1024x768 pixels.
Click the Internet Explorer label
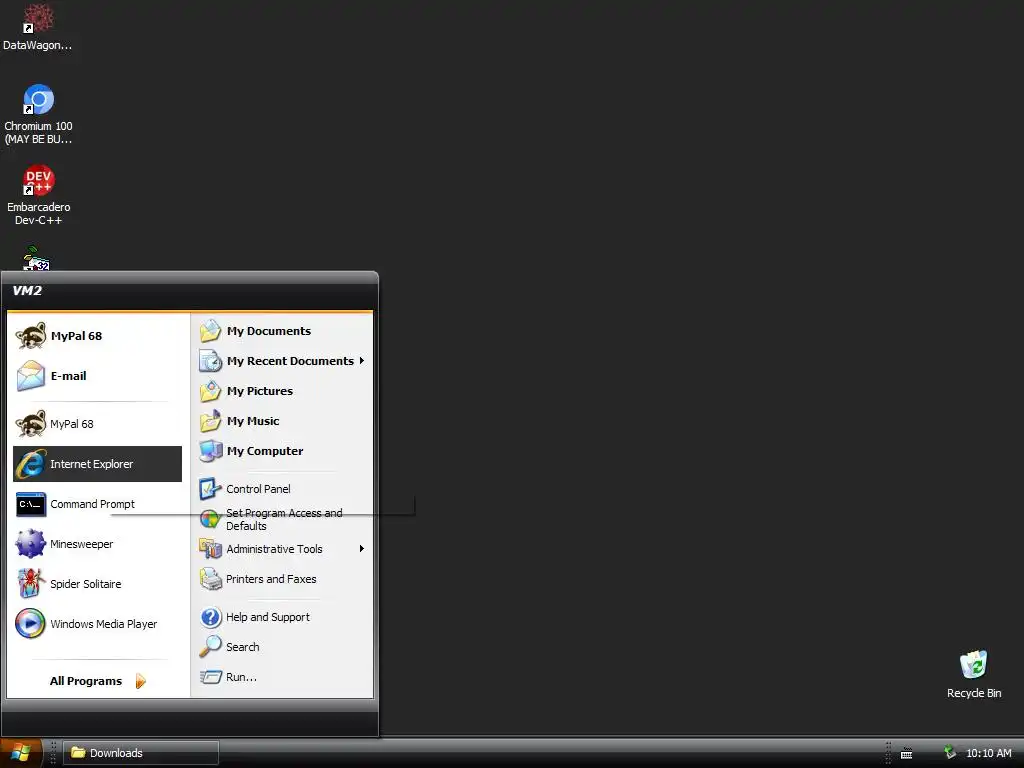click(x=91, y=464)
